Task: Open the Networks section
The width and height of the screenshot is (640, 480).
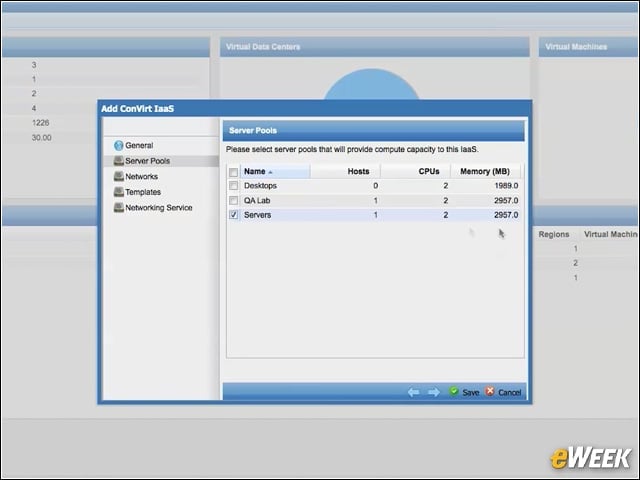Action: pos(142,176)
